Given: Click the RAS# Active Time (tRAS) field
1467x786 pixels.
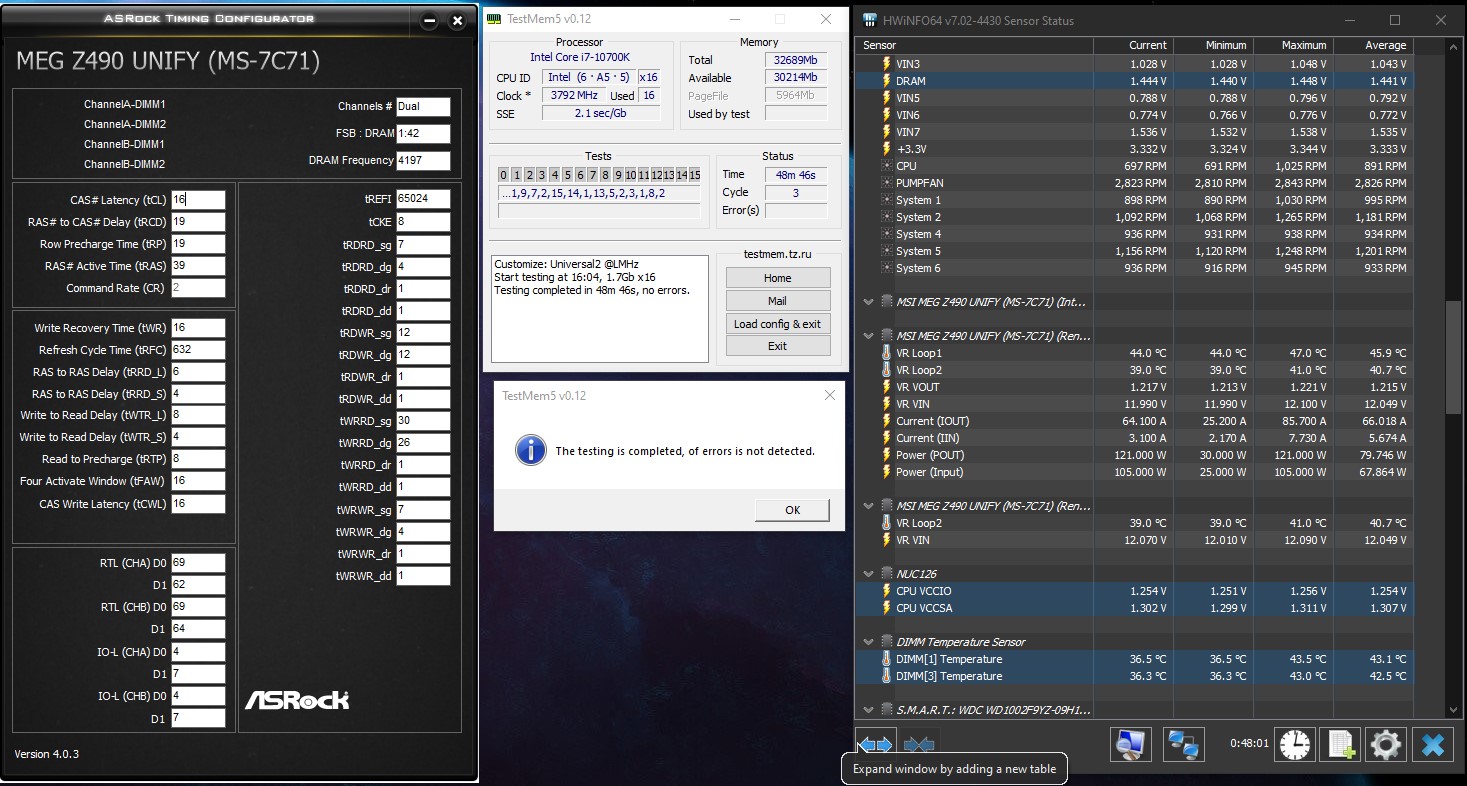Looking at the screenshot, I should (x=198, y=266).
